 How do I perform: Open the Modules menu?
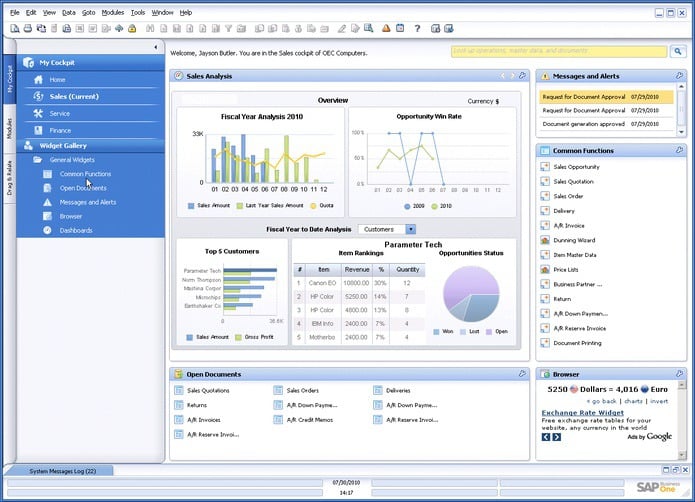coord(113,12)
